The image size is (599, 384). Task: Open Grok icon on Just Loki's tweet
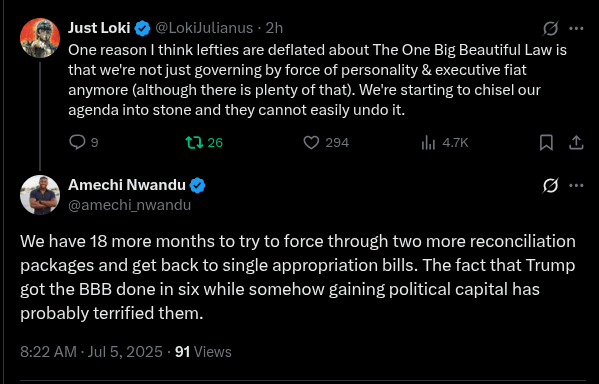tap(550, 28)
